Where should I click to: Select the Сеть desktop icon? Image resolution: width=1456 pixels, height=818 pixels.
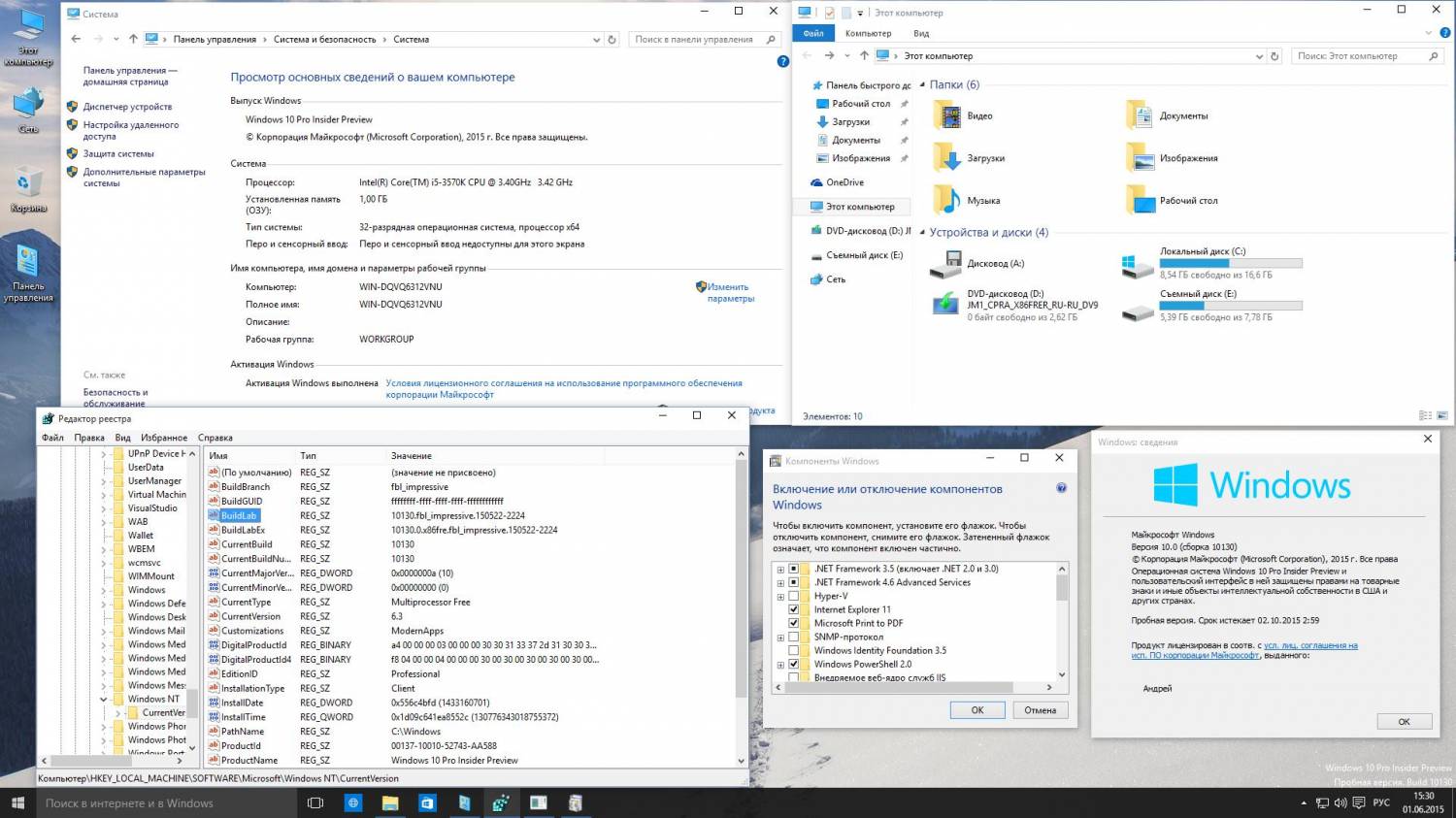click(x=28, y=111)
